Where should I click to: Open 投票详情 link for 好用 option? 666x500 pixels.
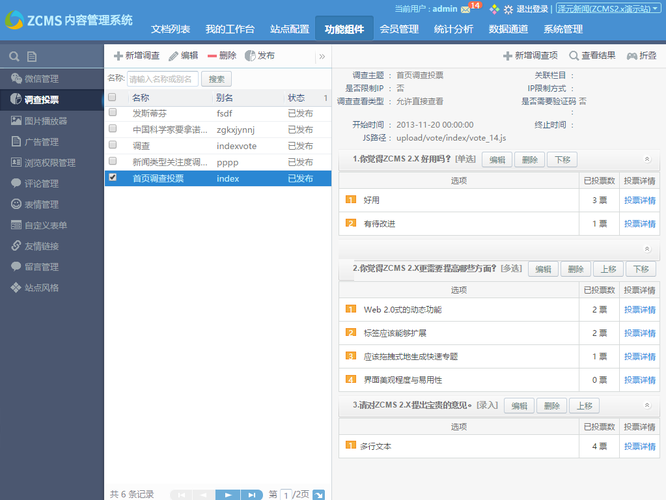(x=640, y=200)
